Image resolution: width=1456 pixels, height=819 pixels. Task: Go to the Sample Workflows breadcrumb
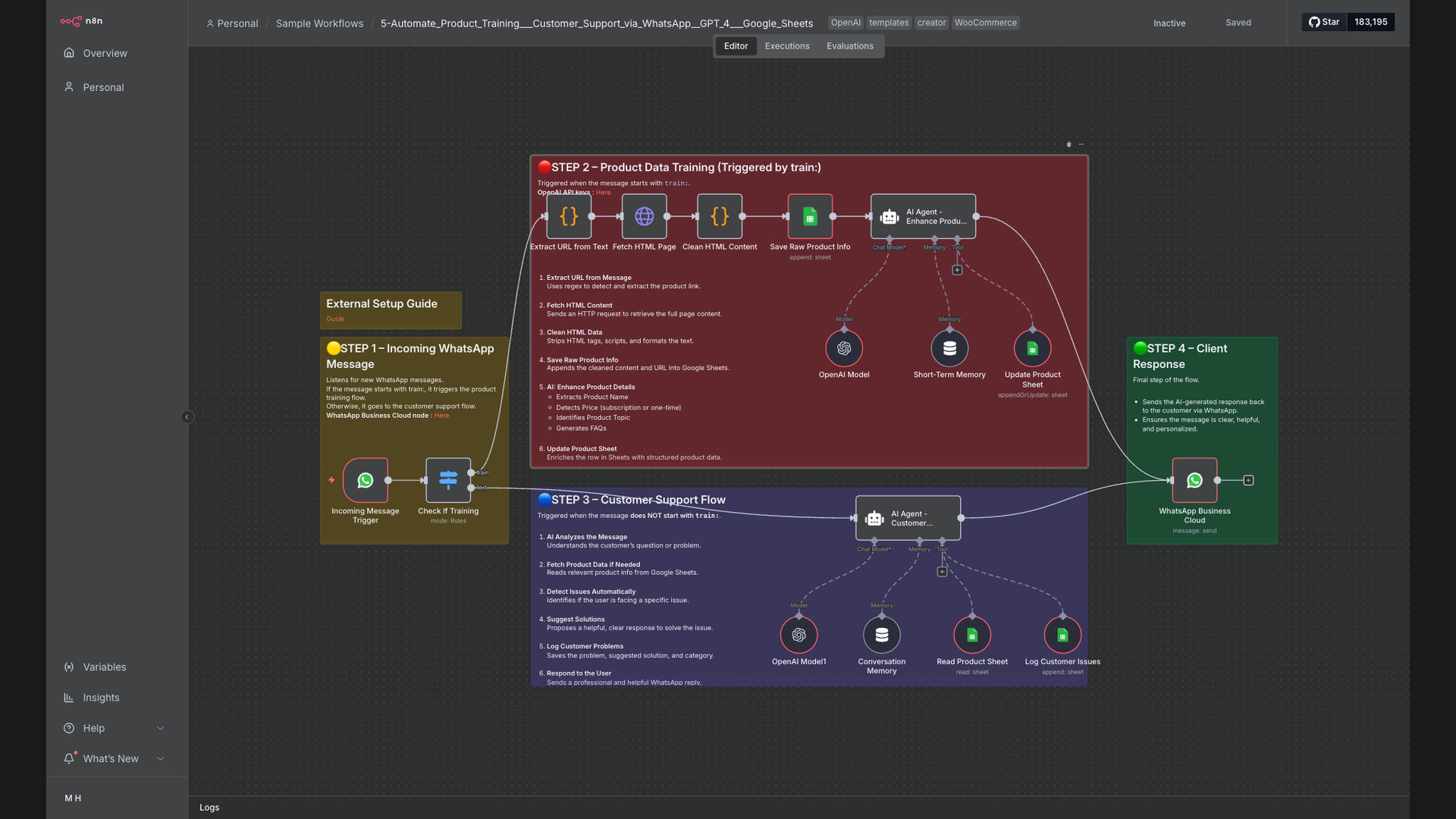(x=319, y=24)
